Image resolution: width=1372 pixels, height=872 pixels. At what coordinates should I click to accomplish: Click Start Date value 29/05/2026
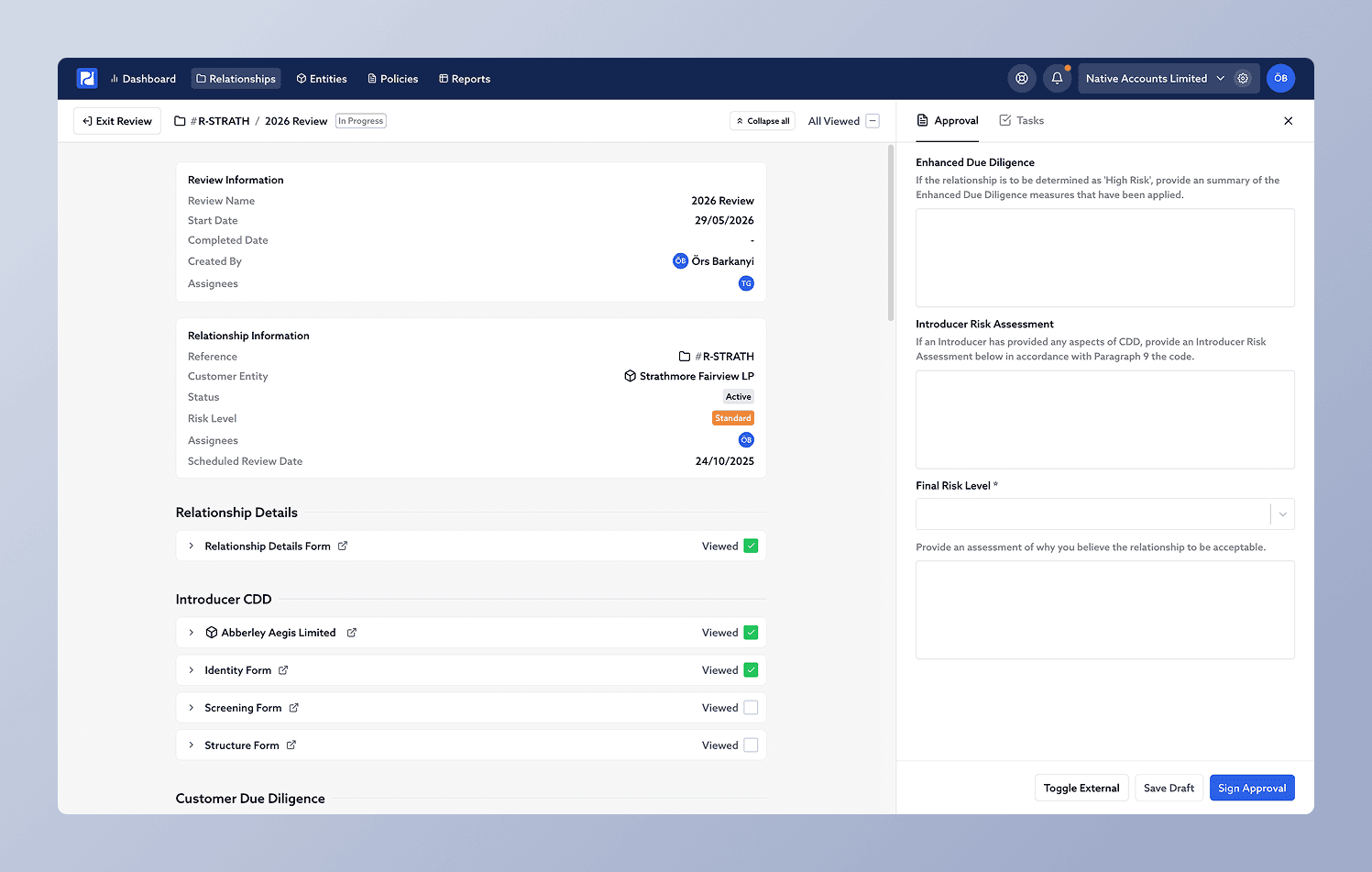pos(725,220)
